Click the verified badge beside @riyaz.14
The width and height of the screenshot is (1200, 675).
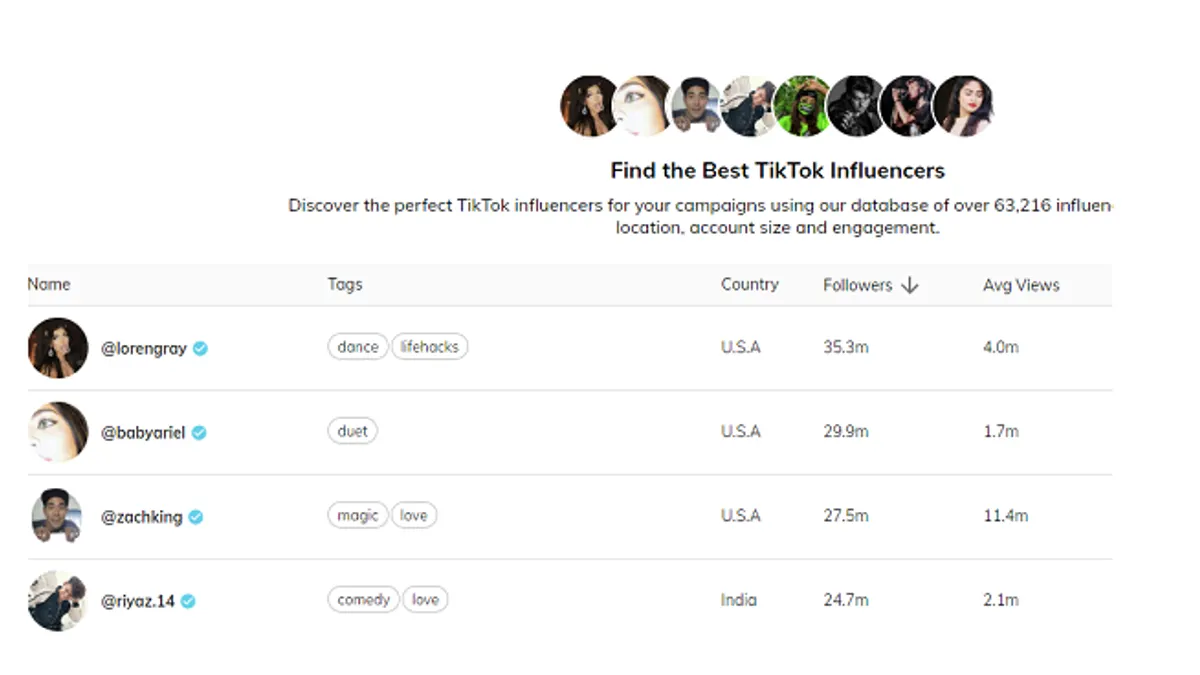coord(188,601)
